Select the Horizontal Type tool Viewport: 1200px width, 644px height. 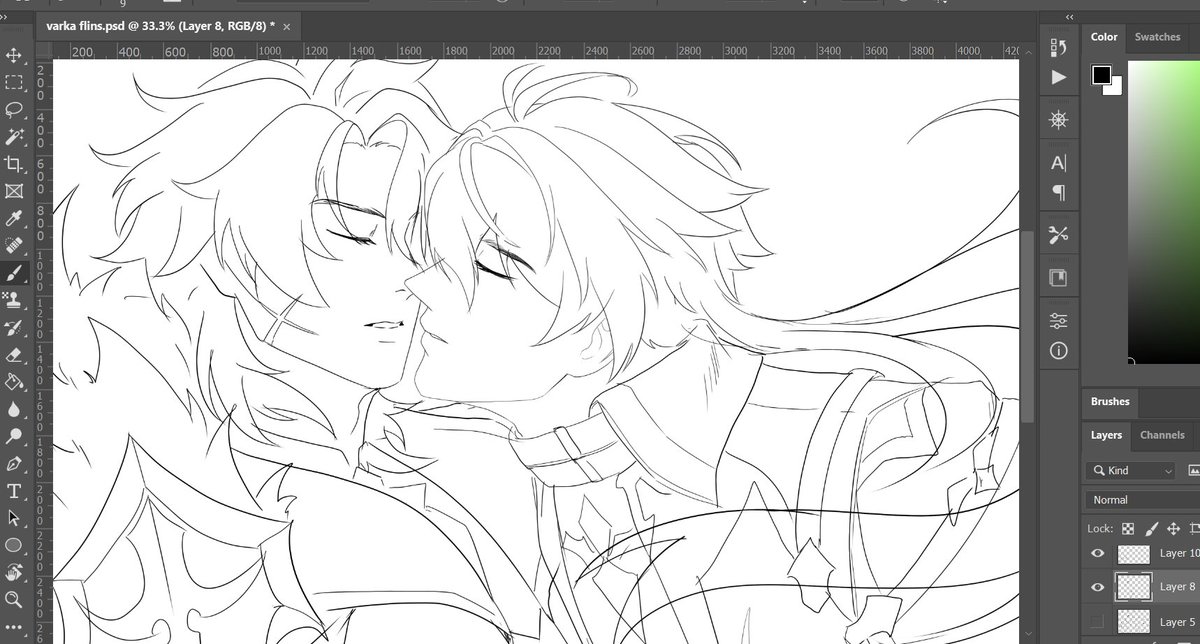(x=14, y=490)
